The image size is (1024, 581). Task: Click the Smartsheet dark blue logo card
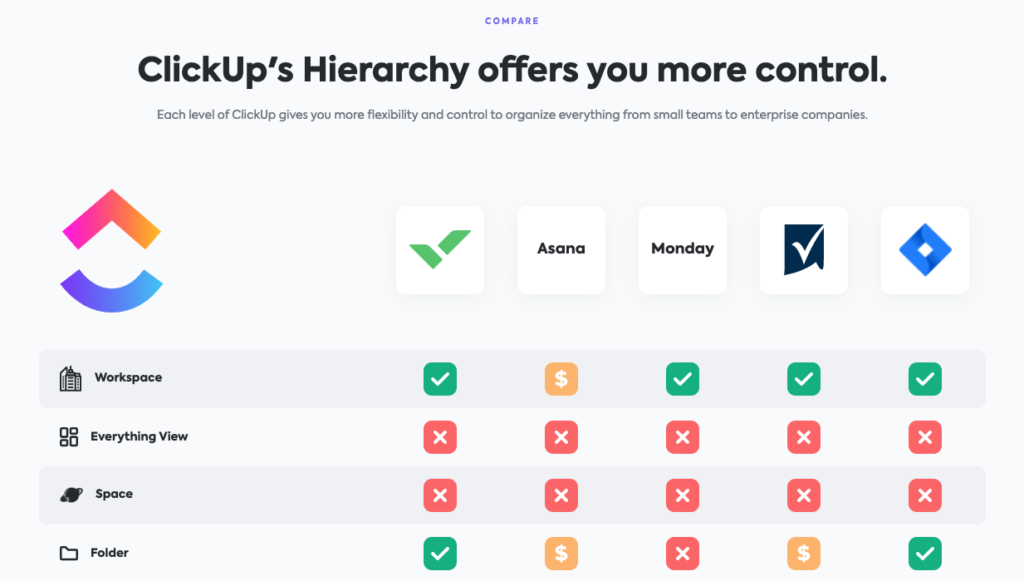click(x=804, y=250)
